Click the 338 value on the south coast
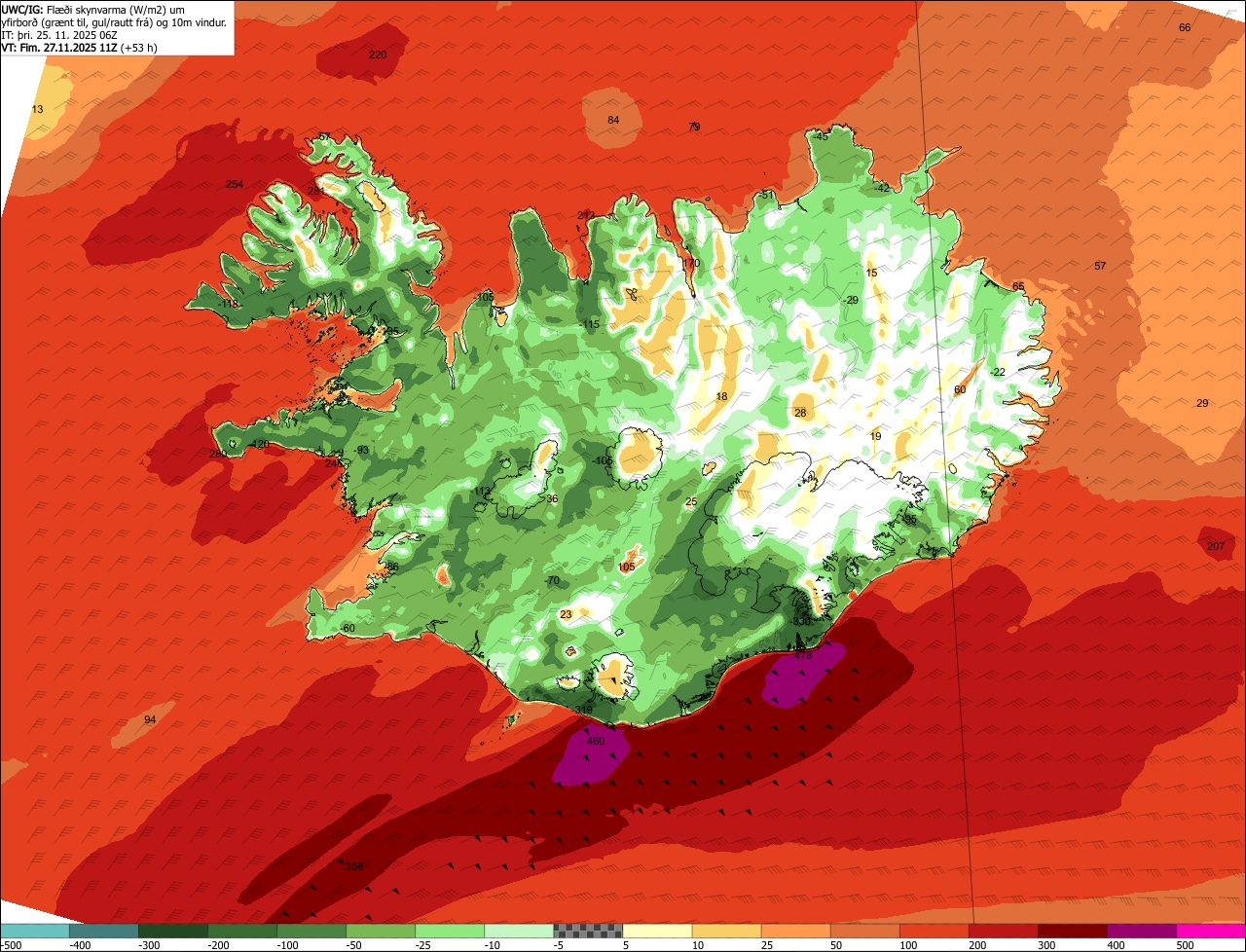Image resolution: width=1246 pixels, height=952 pixels. click(802, 621)
